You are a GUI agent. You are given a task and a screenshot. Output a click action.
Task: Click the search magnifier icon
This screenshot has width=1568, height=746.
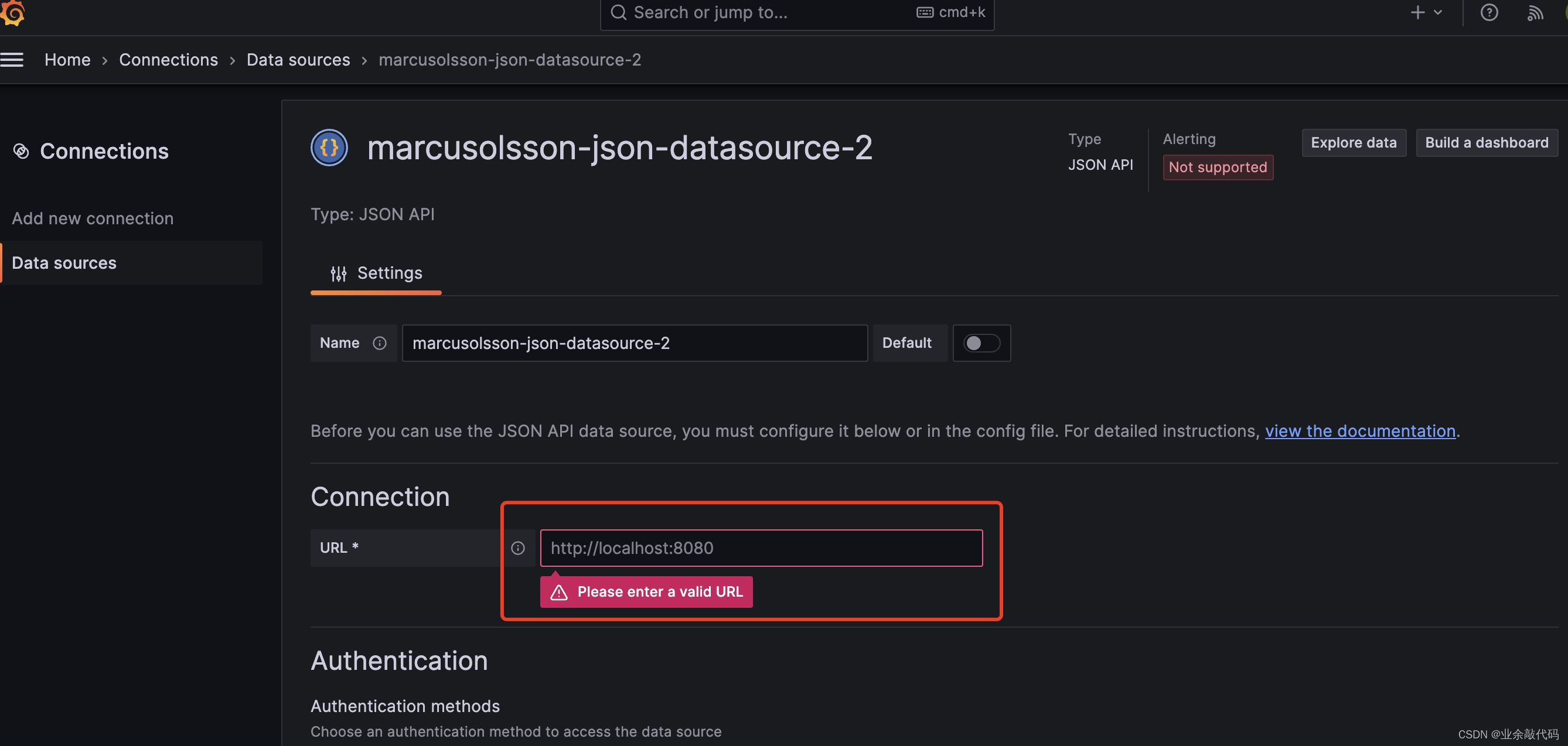[618, 12]
